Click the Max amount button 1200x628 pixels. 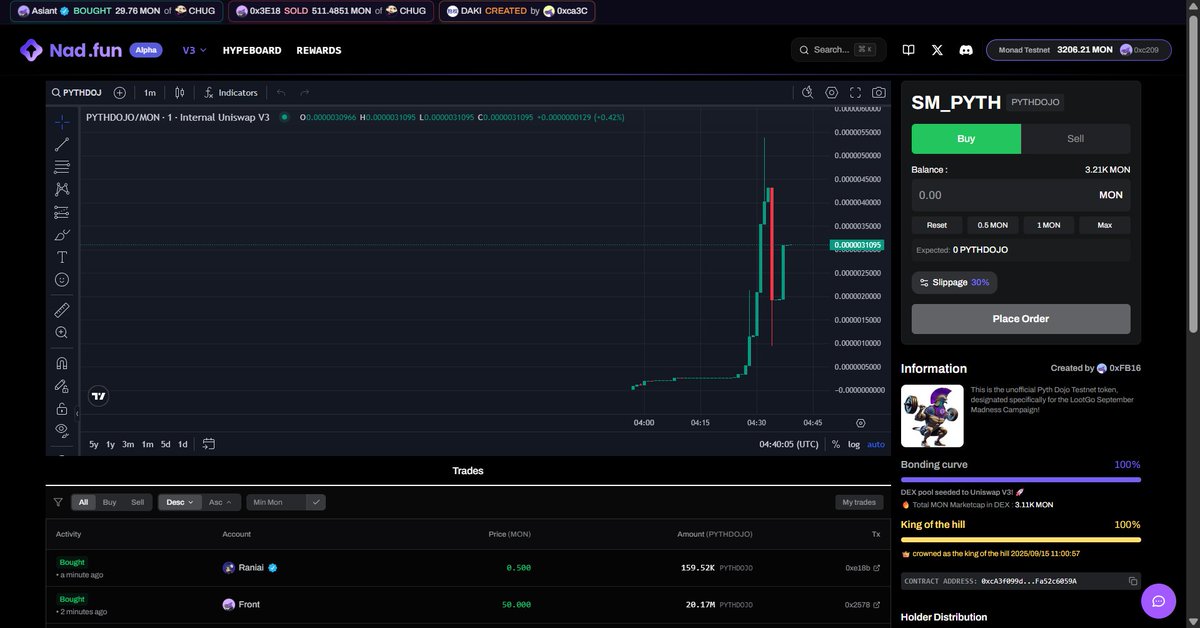1105,225
